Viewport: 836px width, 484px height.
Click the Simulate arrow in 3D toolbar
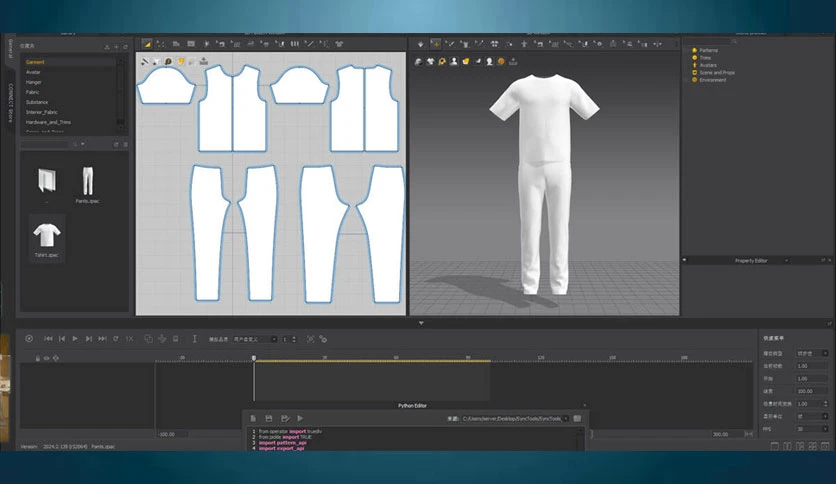tap(421, 44)
